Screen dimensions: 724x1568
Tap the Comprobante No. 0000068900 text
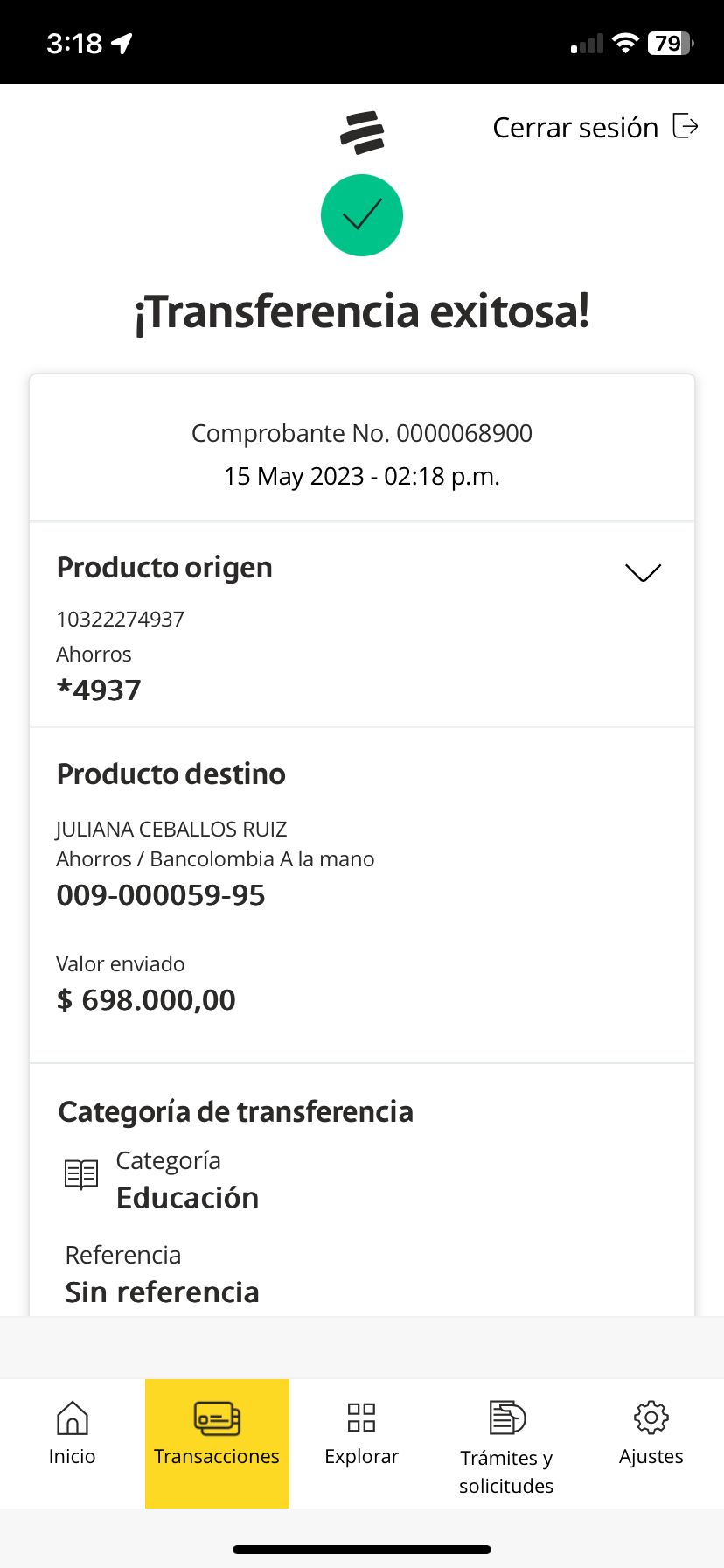[362, 433]
